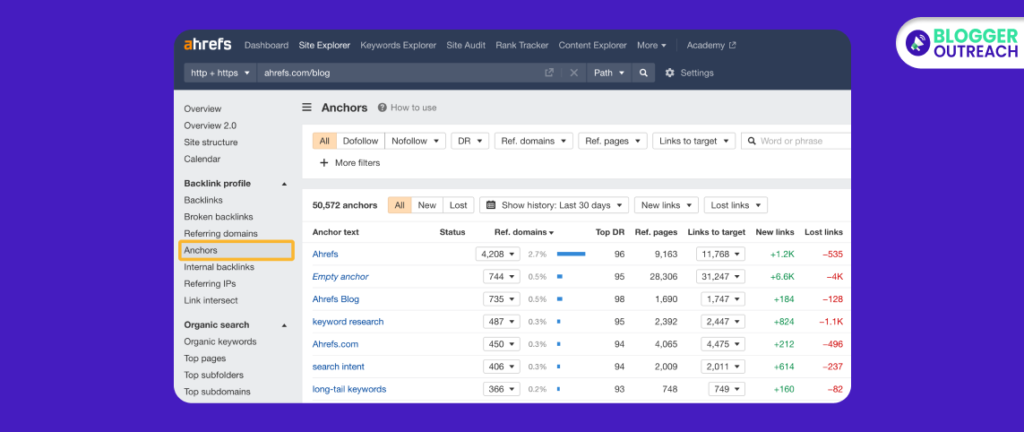Click the plus icon for More filters

324,162
